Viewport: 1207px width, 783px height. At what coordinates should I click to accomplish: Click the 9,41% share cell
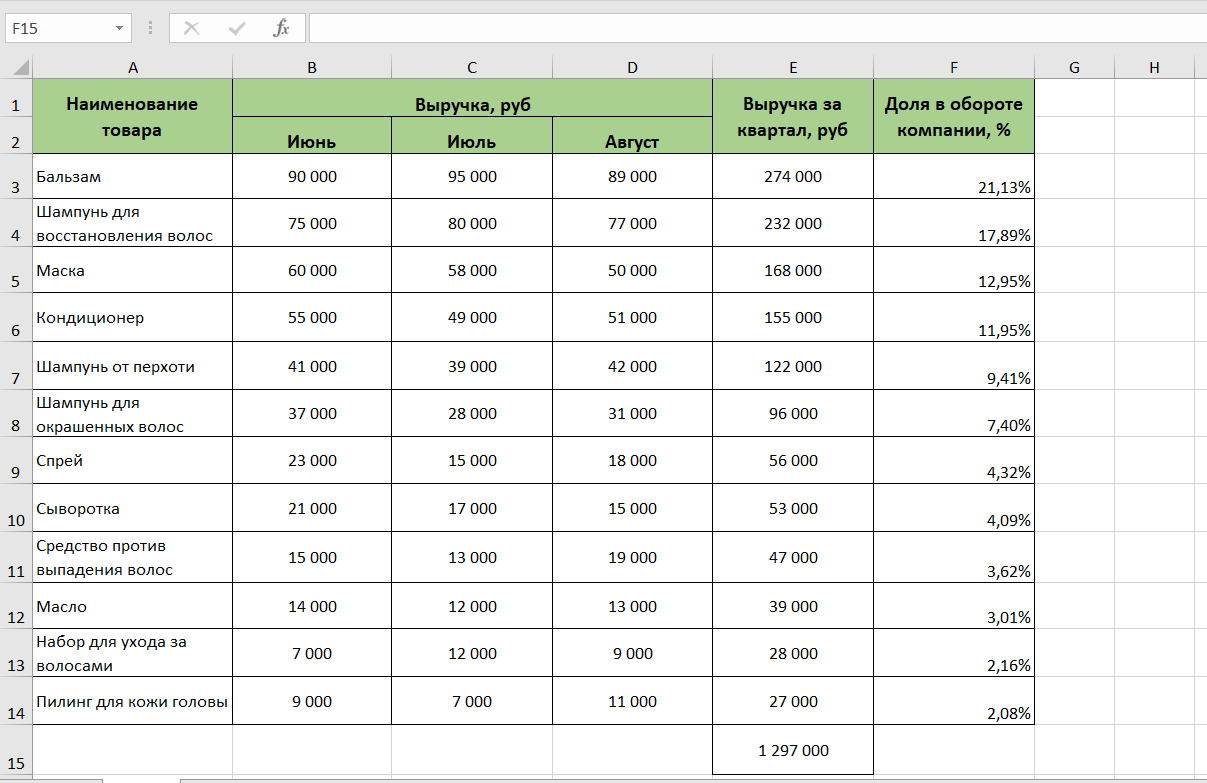[x=954, y=366]
